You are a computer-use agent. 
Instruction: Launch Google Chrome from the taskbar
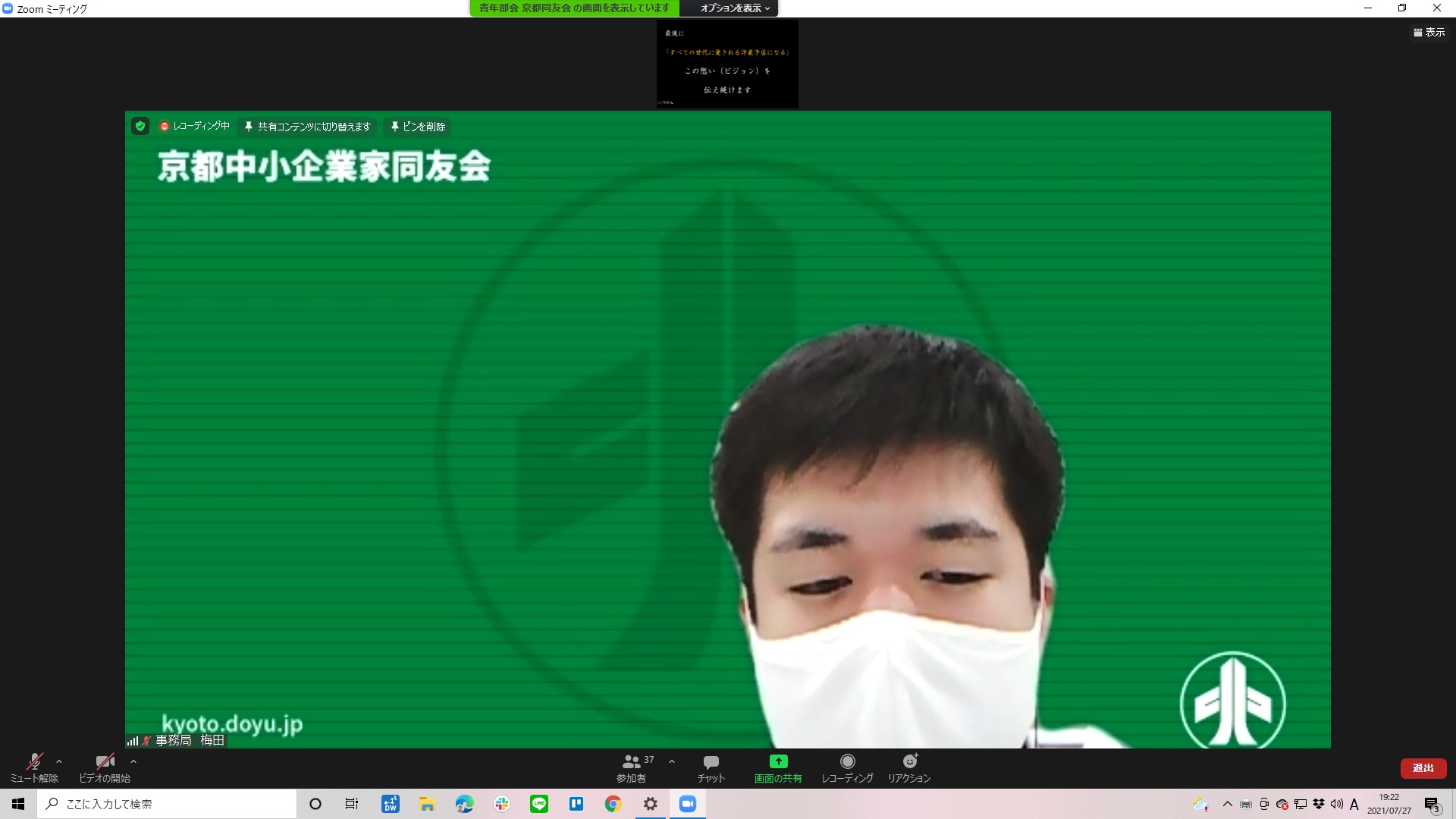[x=613, y=804]
